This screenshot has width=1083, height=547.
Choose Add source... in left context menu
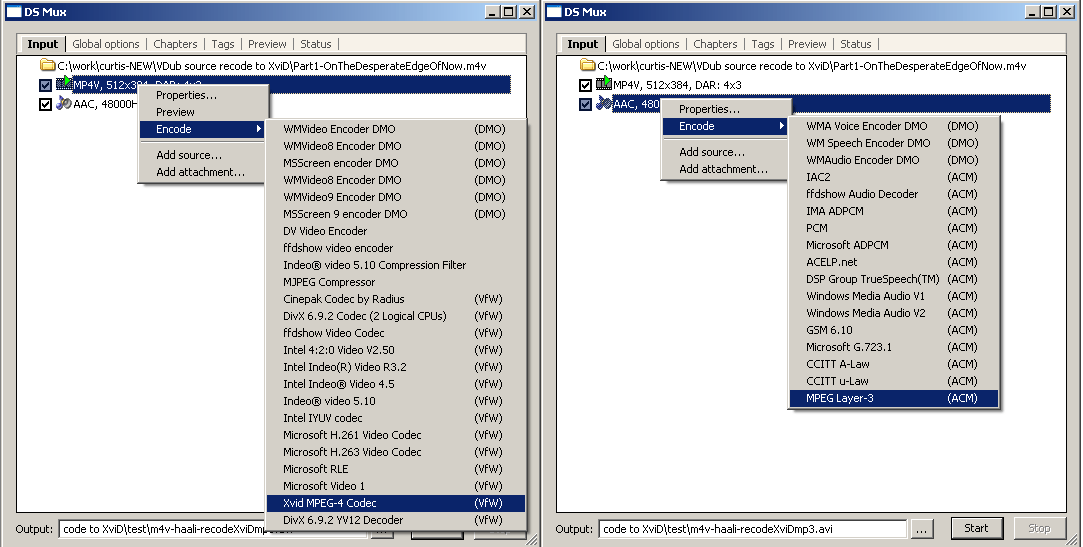202,155
